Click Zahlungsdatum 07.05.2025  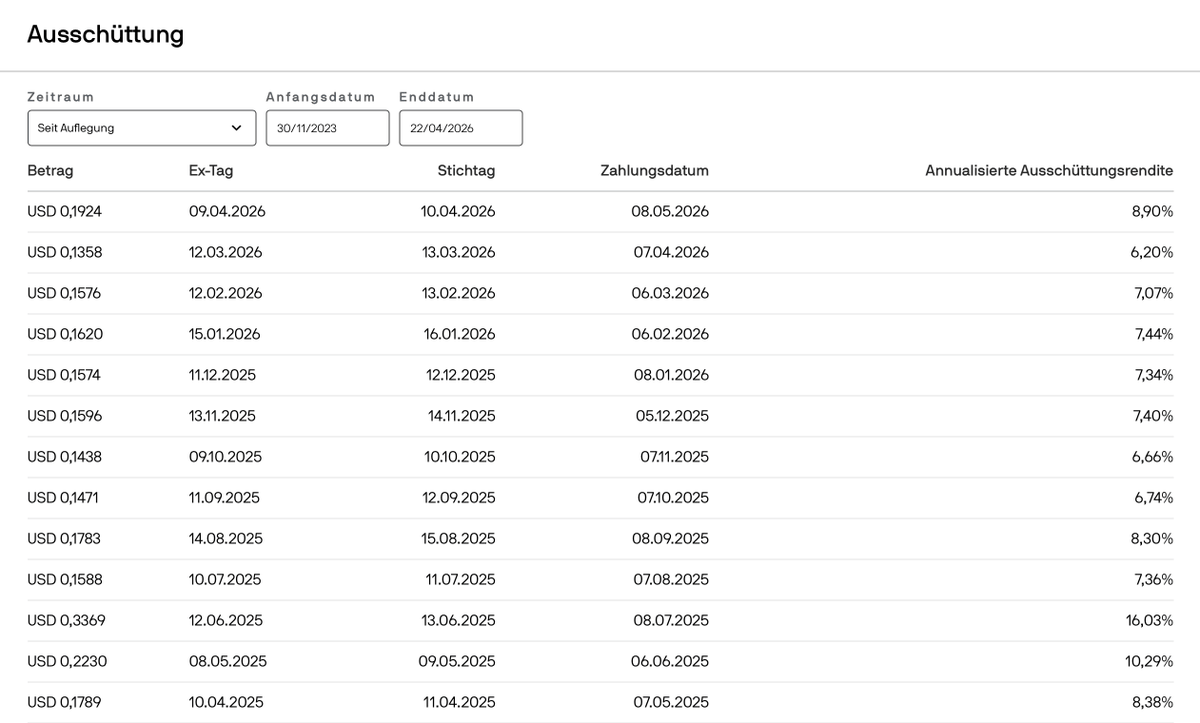[671, 703]
